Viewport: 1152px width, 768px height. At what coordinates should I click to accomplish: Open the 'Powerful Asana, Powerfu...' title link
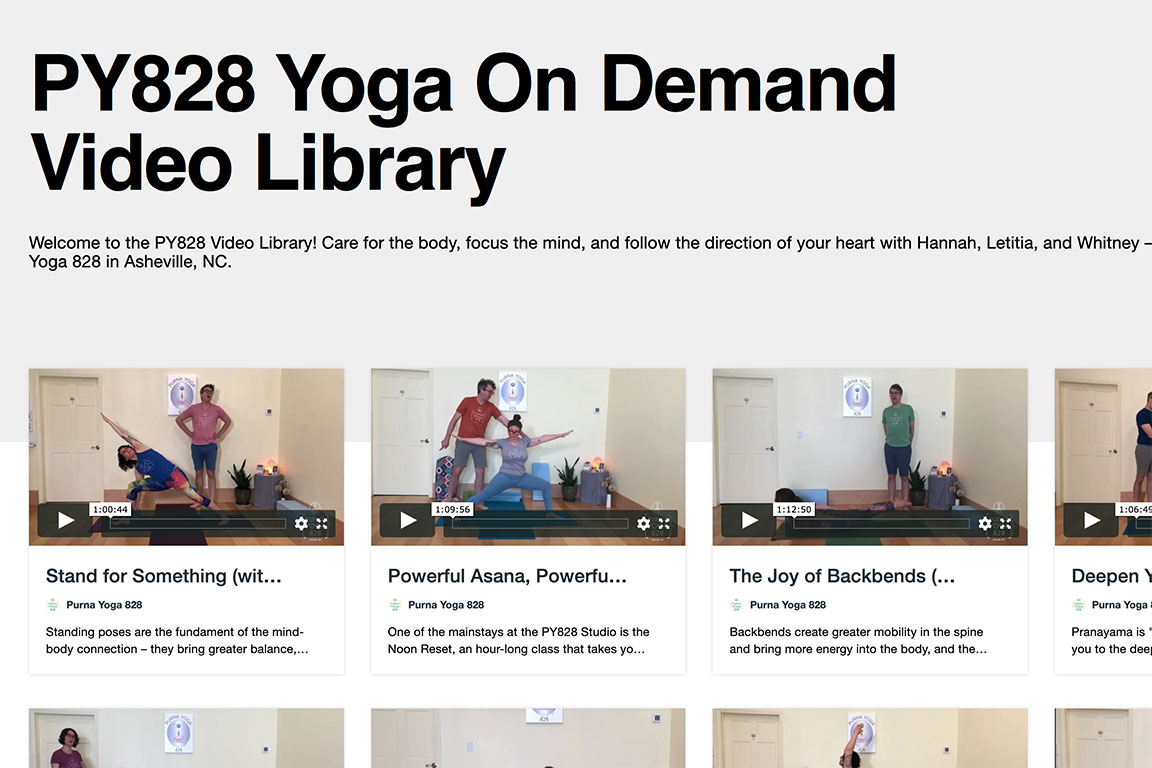click(x=507, y=575)
